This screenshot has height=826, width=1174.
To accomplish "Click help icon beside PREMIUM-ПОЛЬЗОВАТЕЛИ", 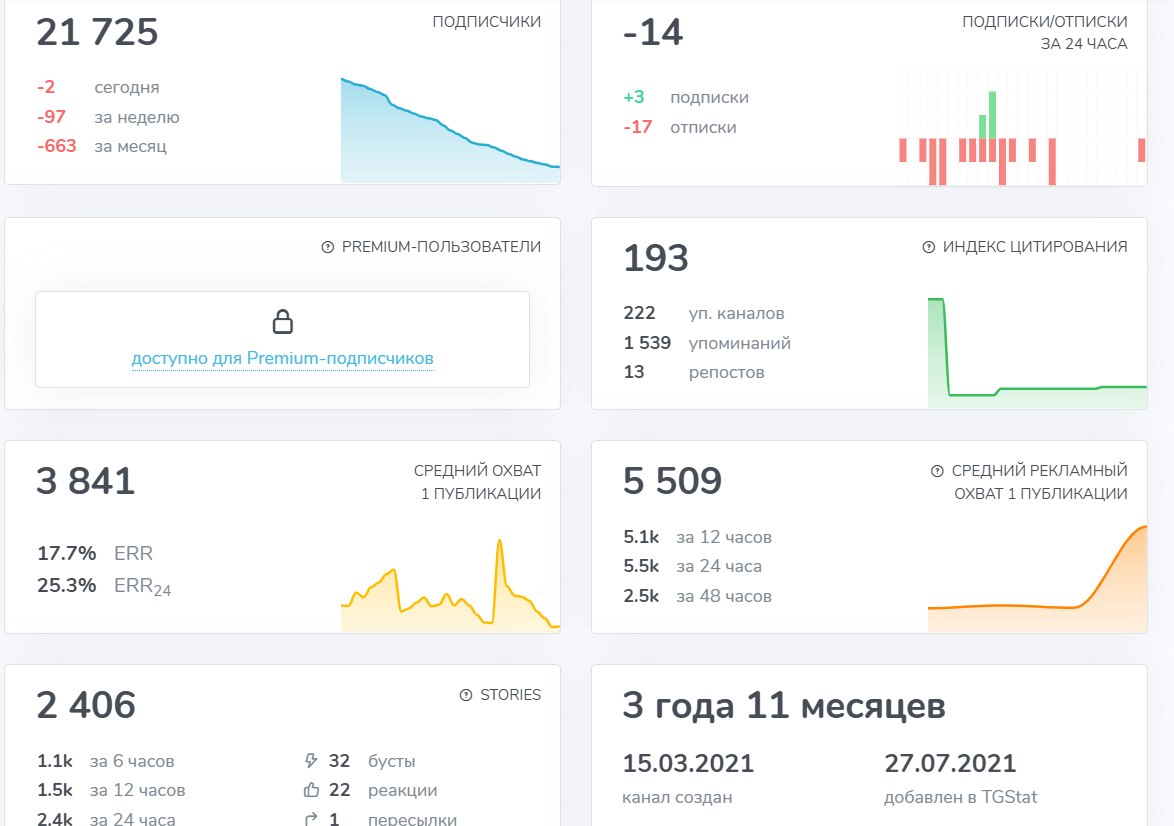I will click(327, 247).
